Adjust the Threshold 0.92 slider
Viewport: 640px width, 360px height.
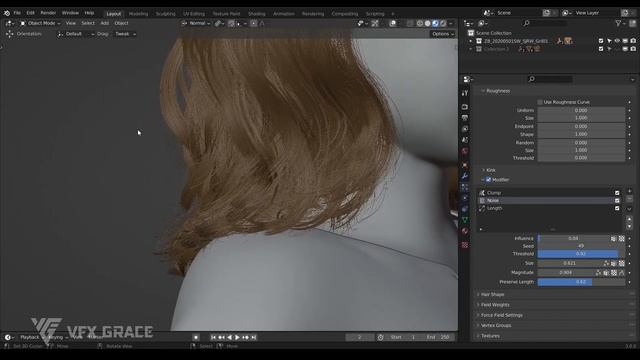click(581, 254)
